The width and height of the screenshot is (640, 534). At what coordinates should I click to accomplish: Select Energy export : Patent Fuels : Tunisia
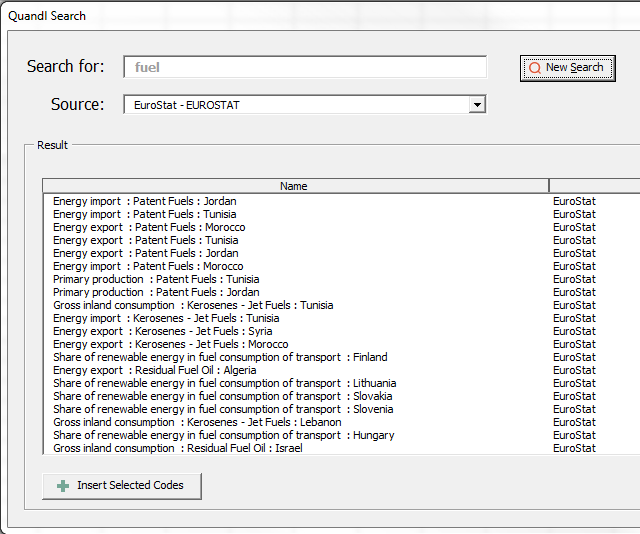(x=146, y=240)
